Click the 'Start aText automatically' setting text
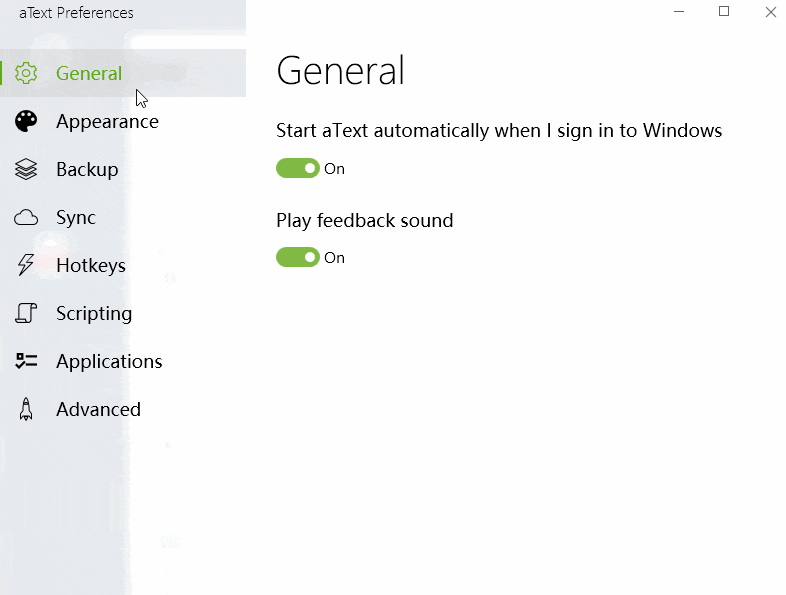 [499, 131]
